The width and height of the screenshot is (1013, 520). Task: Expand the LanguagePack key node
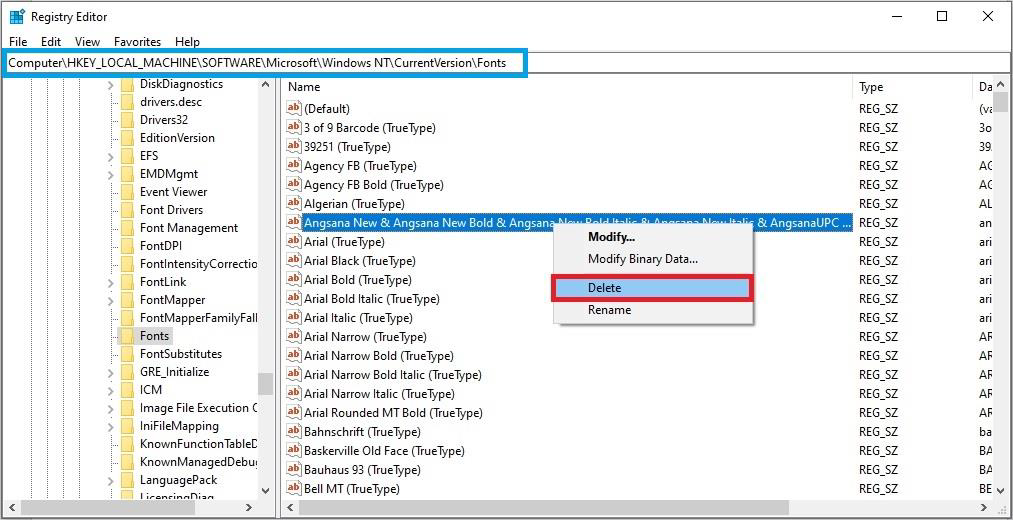[110, 480]
